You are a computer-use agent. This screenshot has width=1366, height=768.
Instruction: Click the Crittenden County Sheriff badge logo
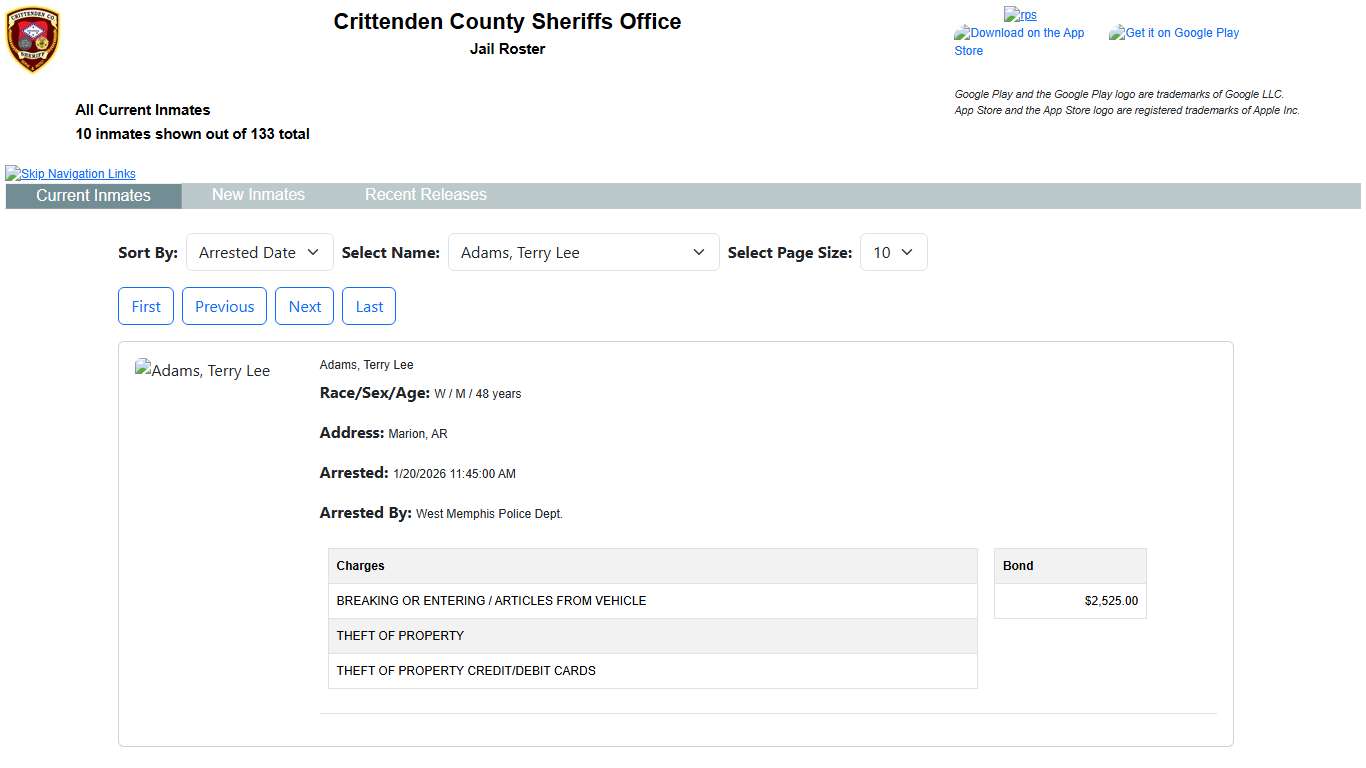click(33, 40)
